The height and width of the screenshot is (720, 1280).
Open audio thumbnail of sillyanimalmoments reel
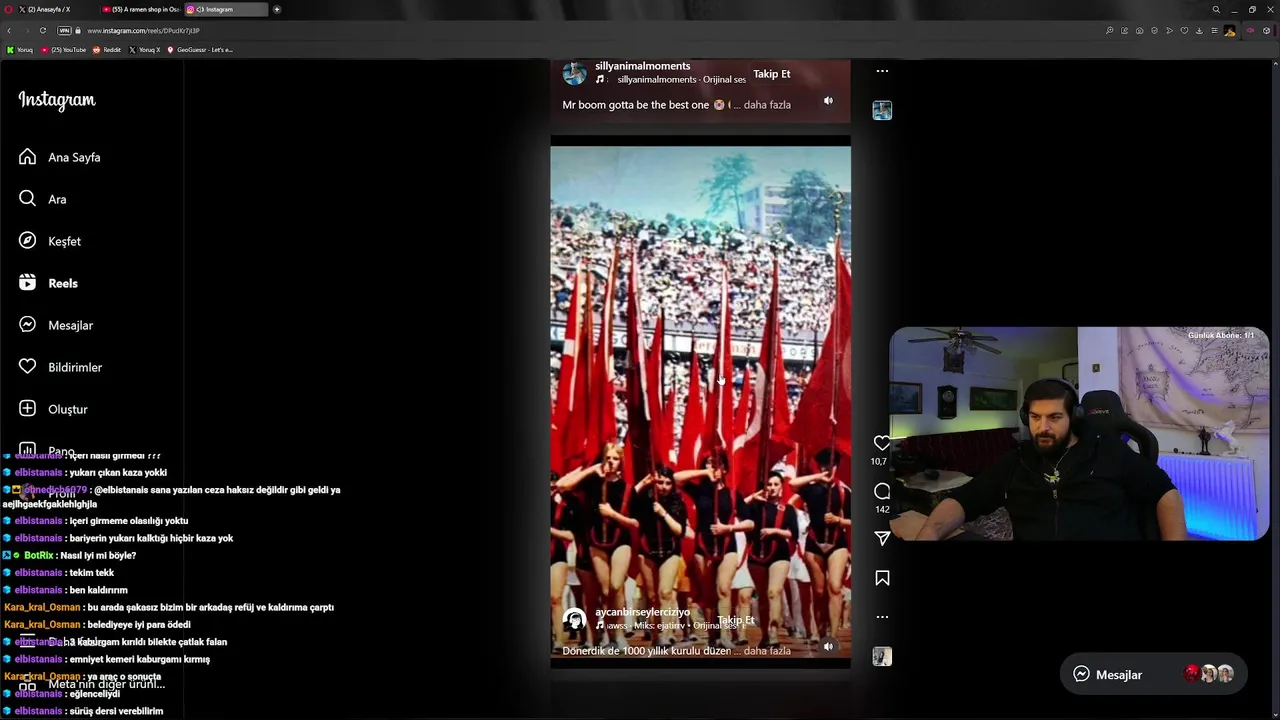point(882,110)
